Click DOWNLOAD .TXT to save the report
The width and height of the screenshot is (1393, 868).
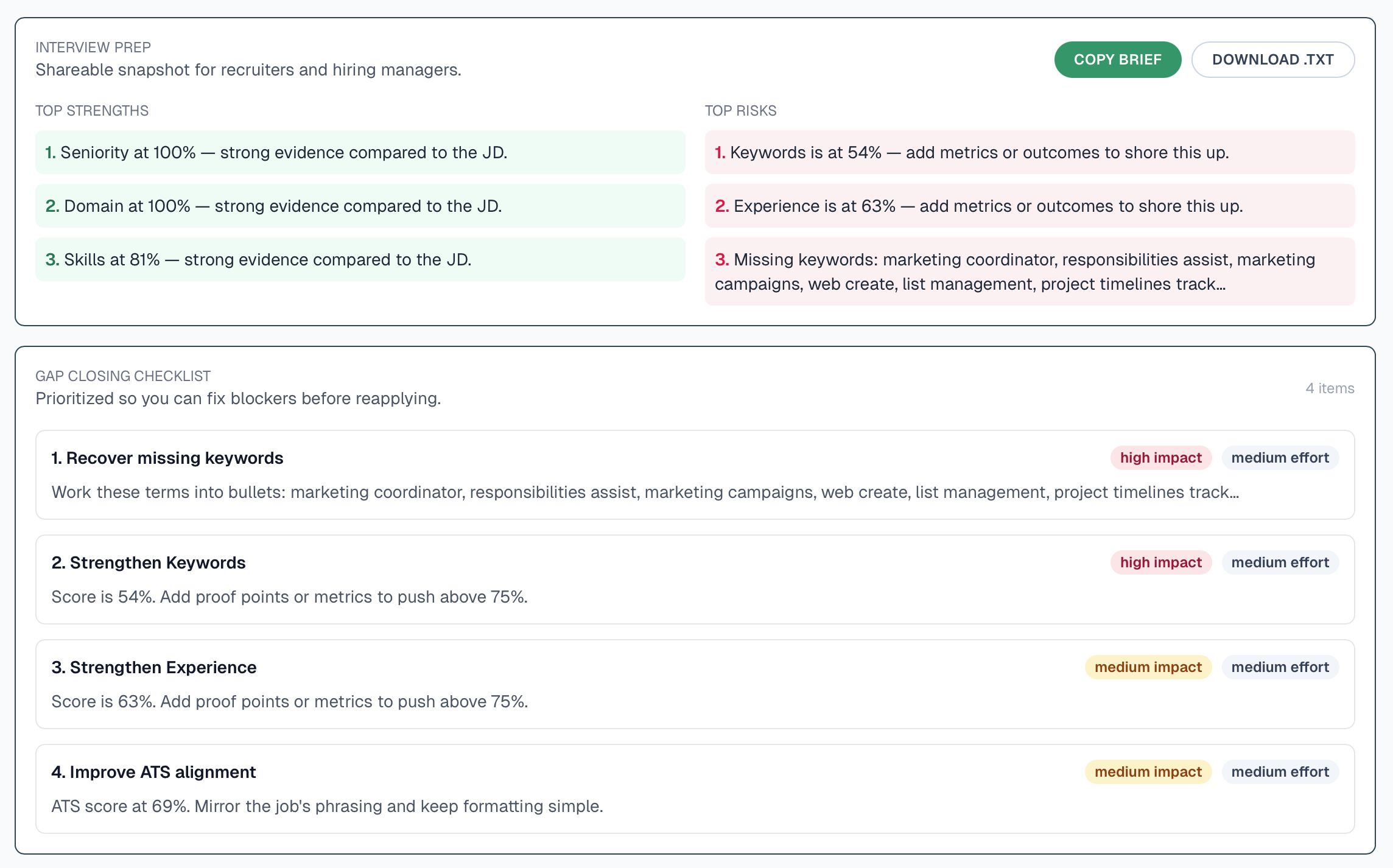pos(1273,59)
